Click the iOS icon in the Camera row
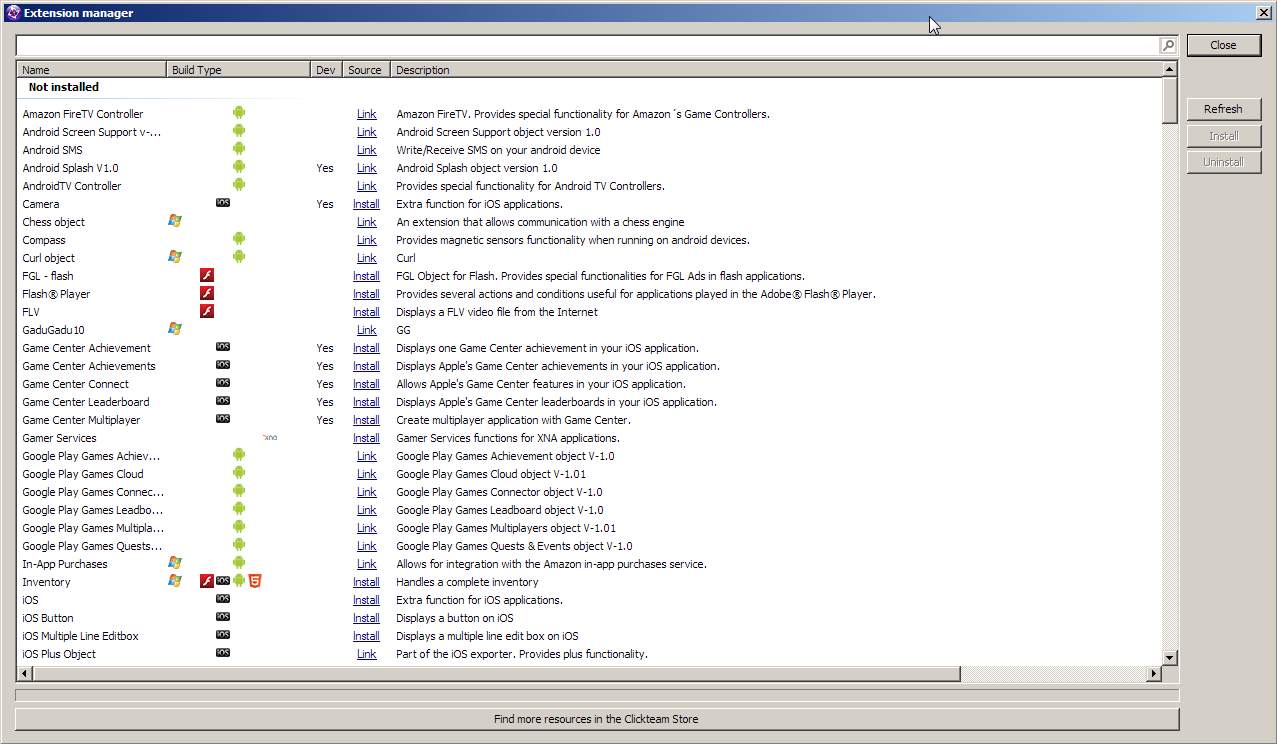1277x744 pixels. coord(223,202)
